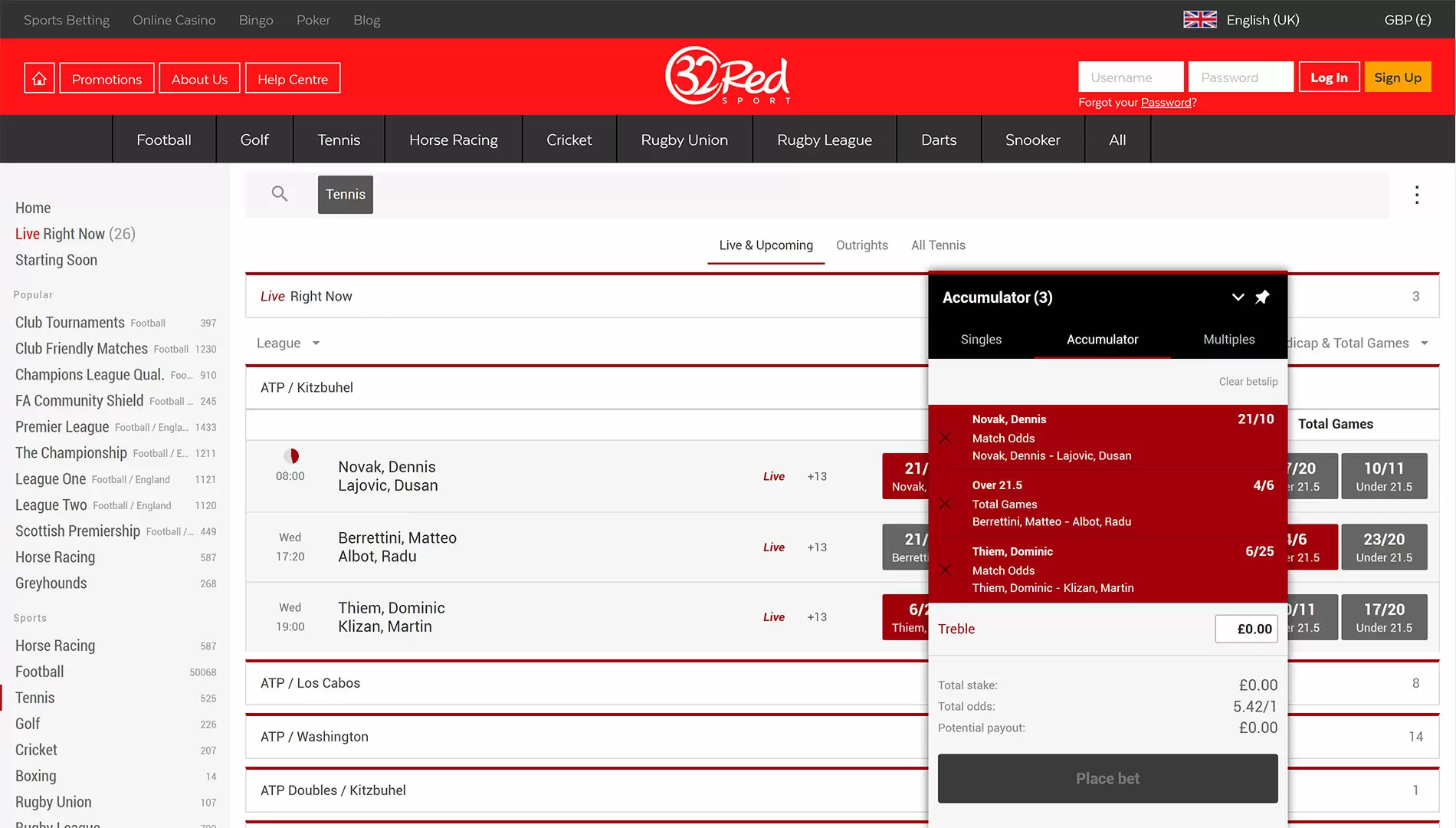Clear the betslip
1456x828 pixels.
coord(1248,381)
